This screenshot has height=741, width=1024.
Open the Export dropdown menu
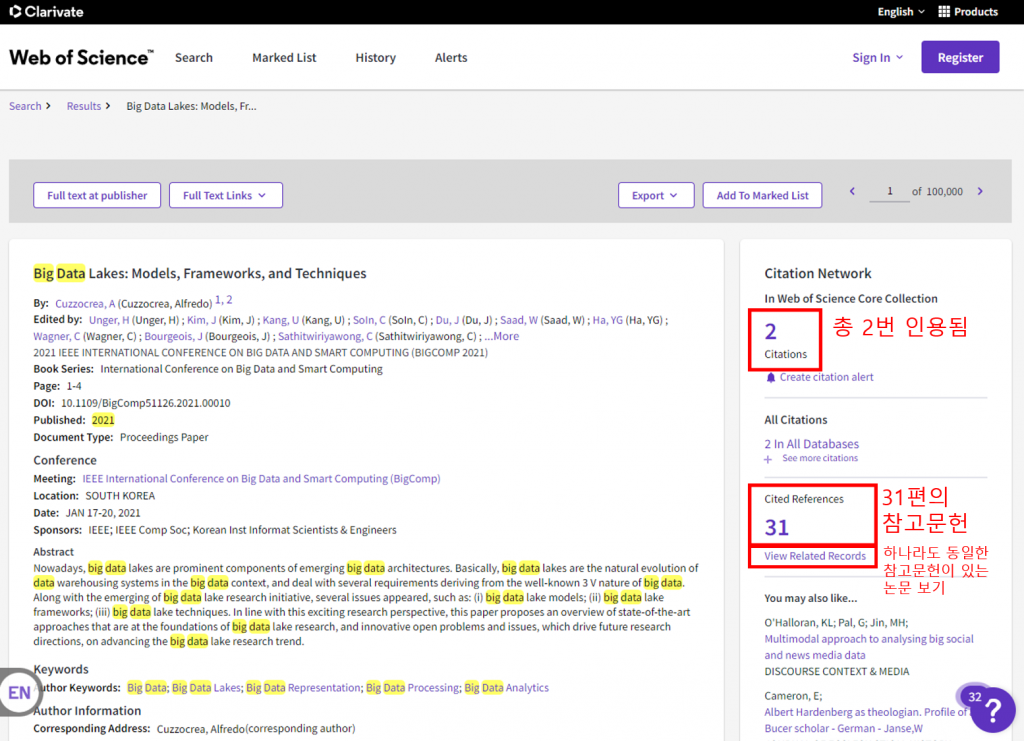[655, 196]
